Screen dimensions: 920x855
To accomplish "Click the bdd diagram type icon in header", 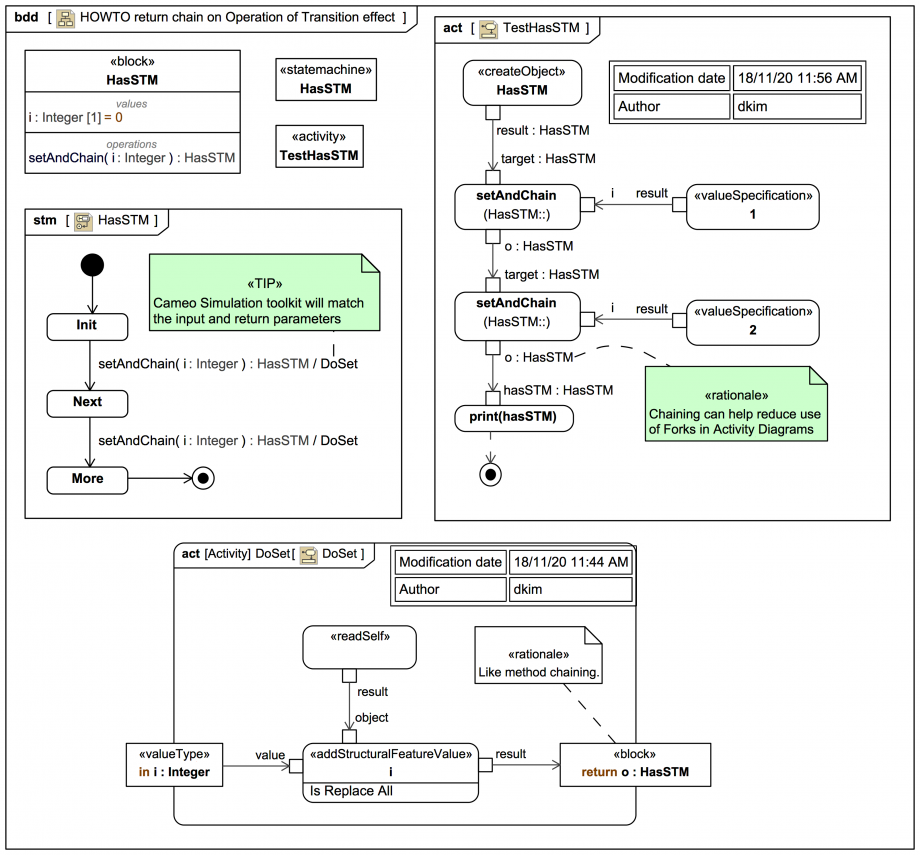I will pyautogui.click(x=65, y=18).
